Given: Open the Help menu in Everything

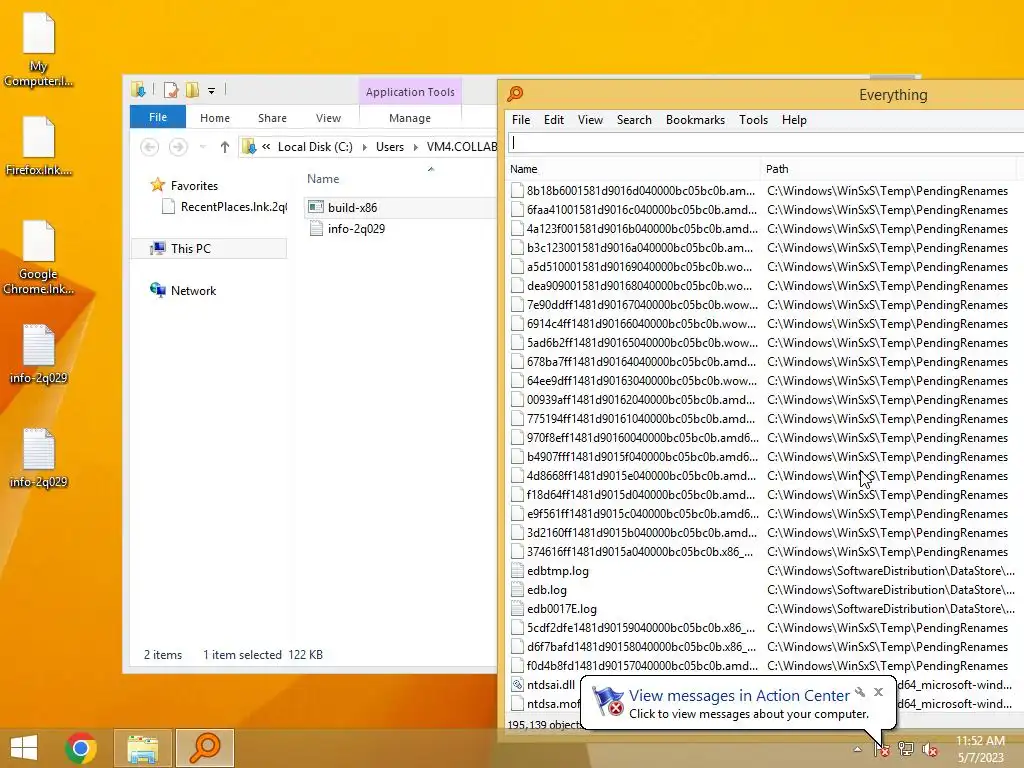Looking at the screenshot, I should (x=794, y=120).
